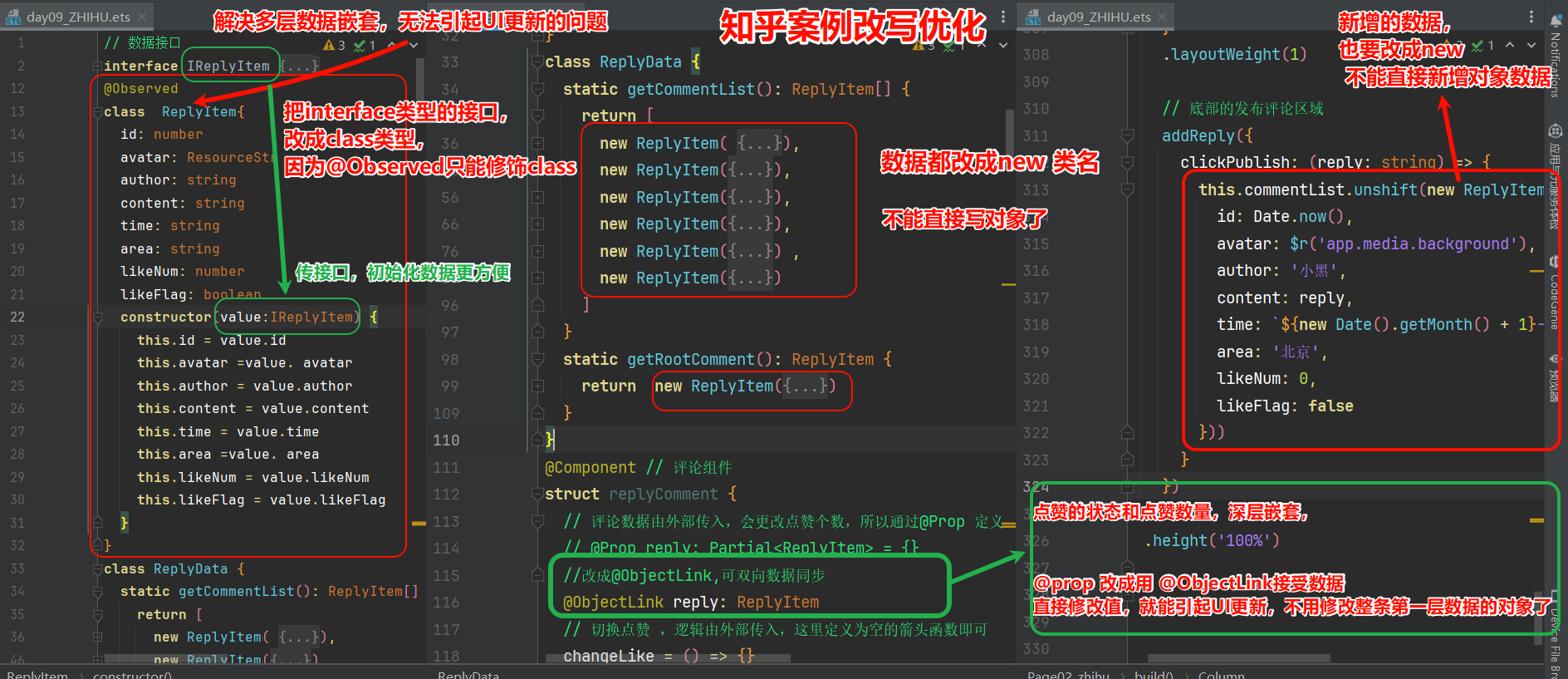
Task: Go to the next highlighted problem in the left editor
Action: coord(413,45)
